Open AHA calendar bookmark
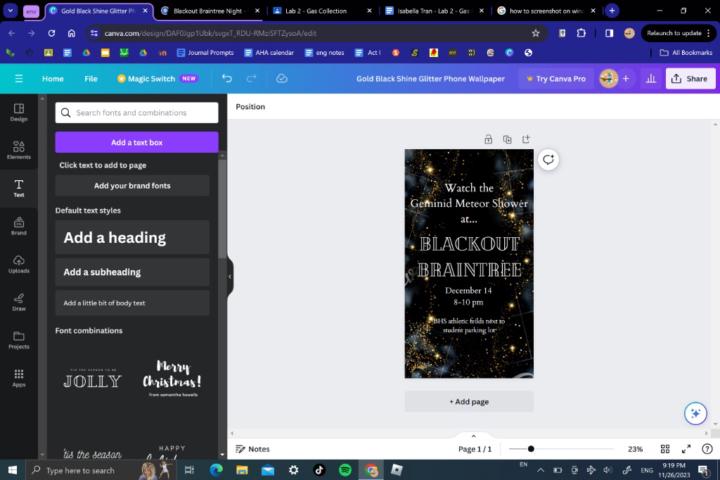 [269, 53]
